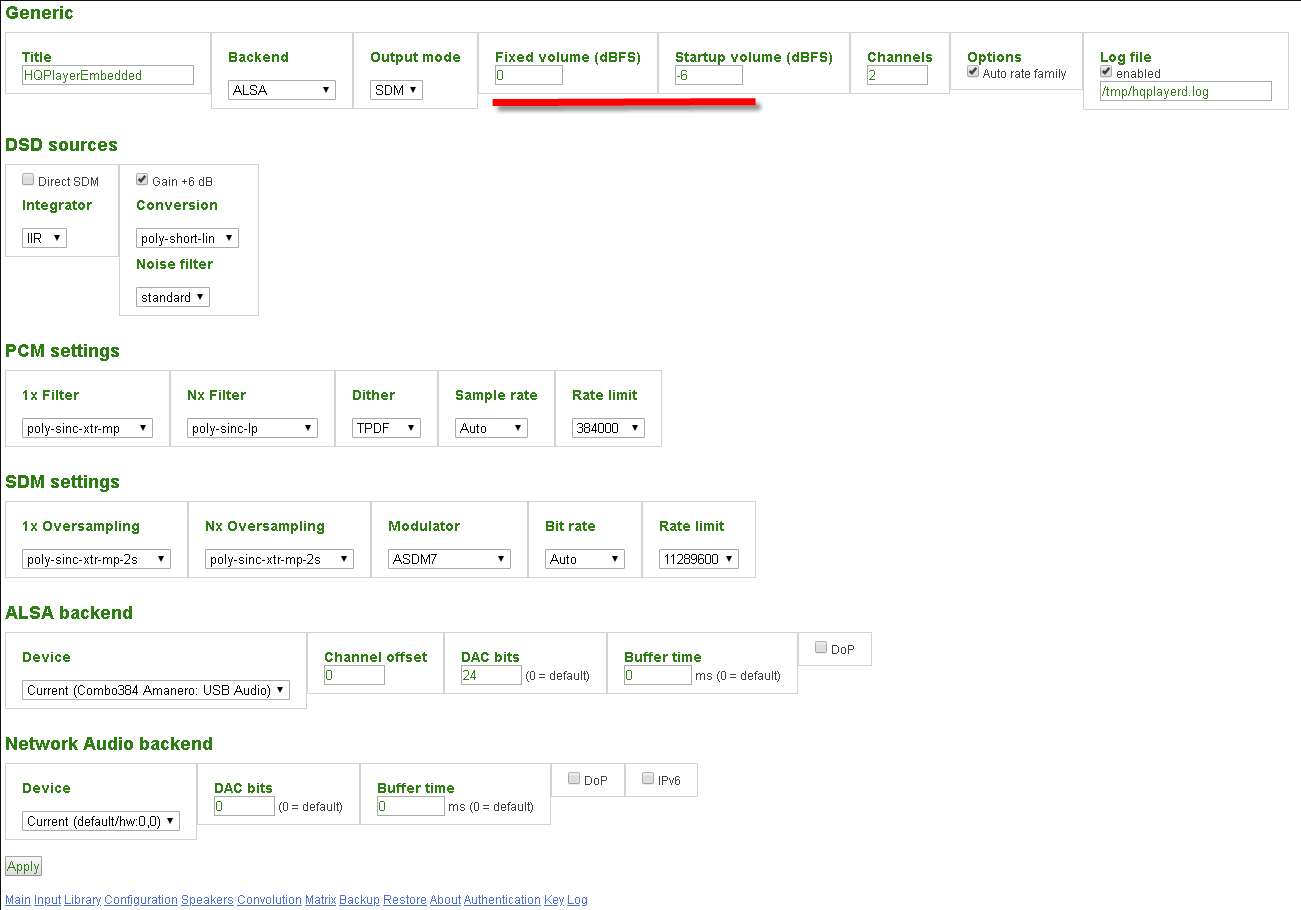Open the SDM 1x Oversampling dropdown
Viewport: 1301px width, 910px height.
coord(96,559)
